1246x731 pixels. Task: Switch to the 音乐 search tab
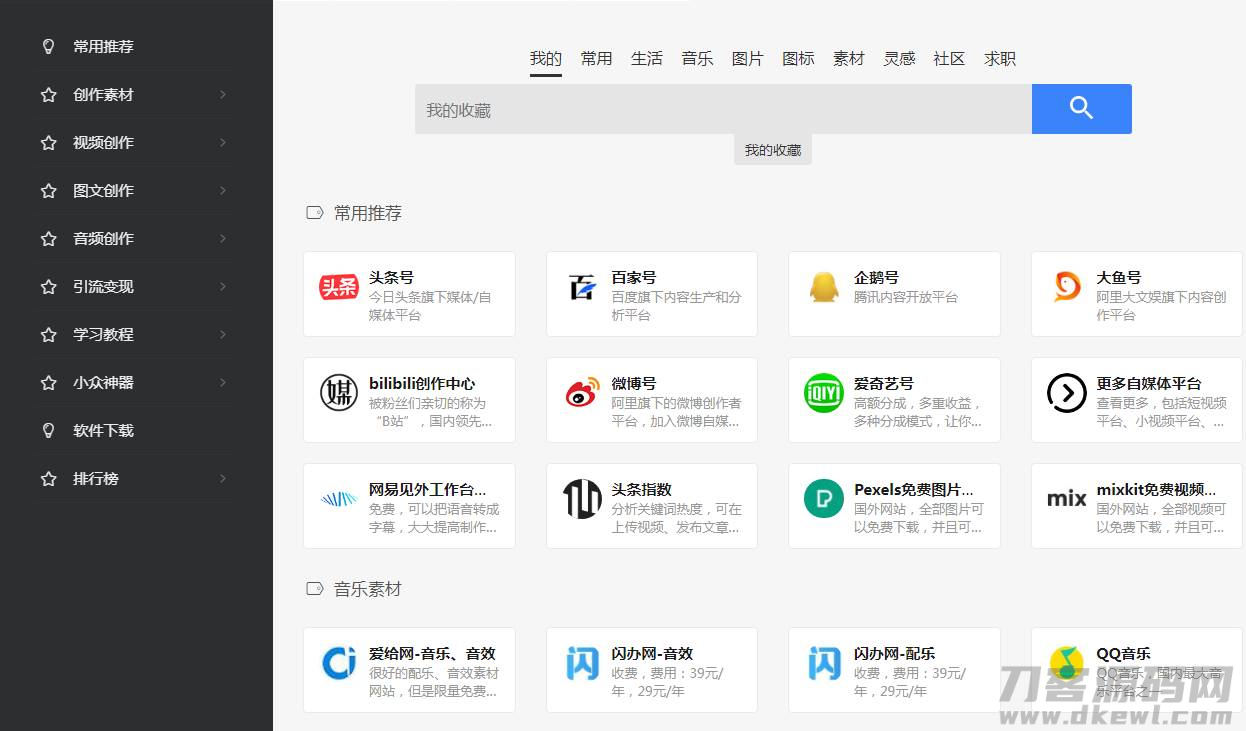coord(697,59)
